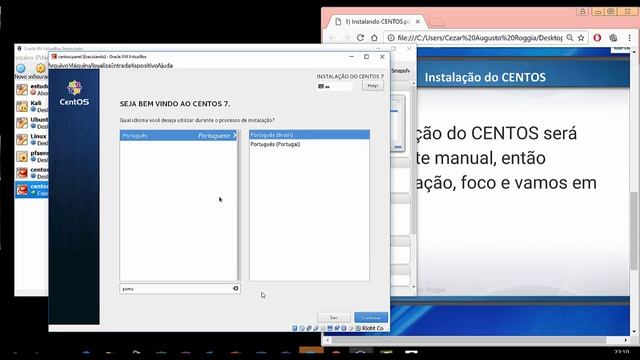Open the Ajuda menu in VM window
640x360 pixels.
pos(165,66)
